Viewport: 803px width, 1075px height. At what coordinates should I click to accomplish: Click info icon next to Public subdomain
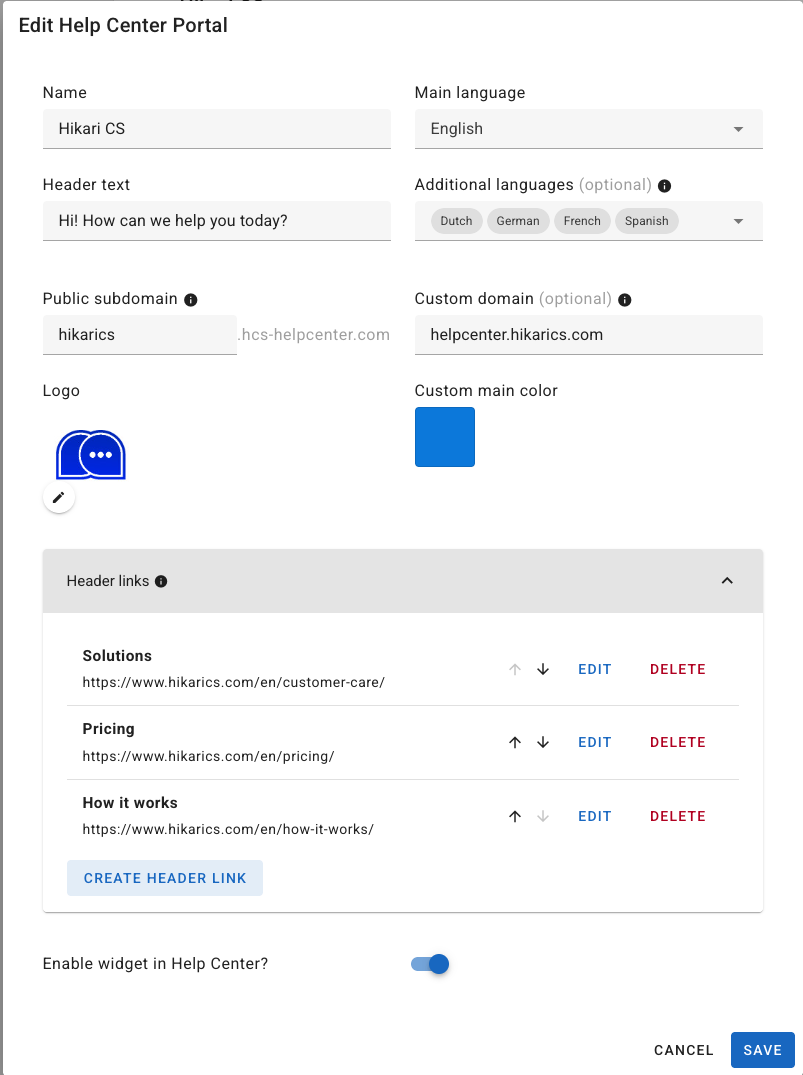[191, 299]
